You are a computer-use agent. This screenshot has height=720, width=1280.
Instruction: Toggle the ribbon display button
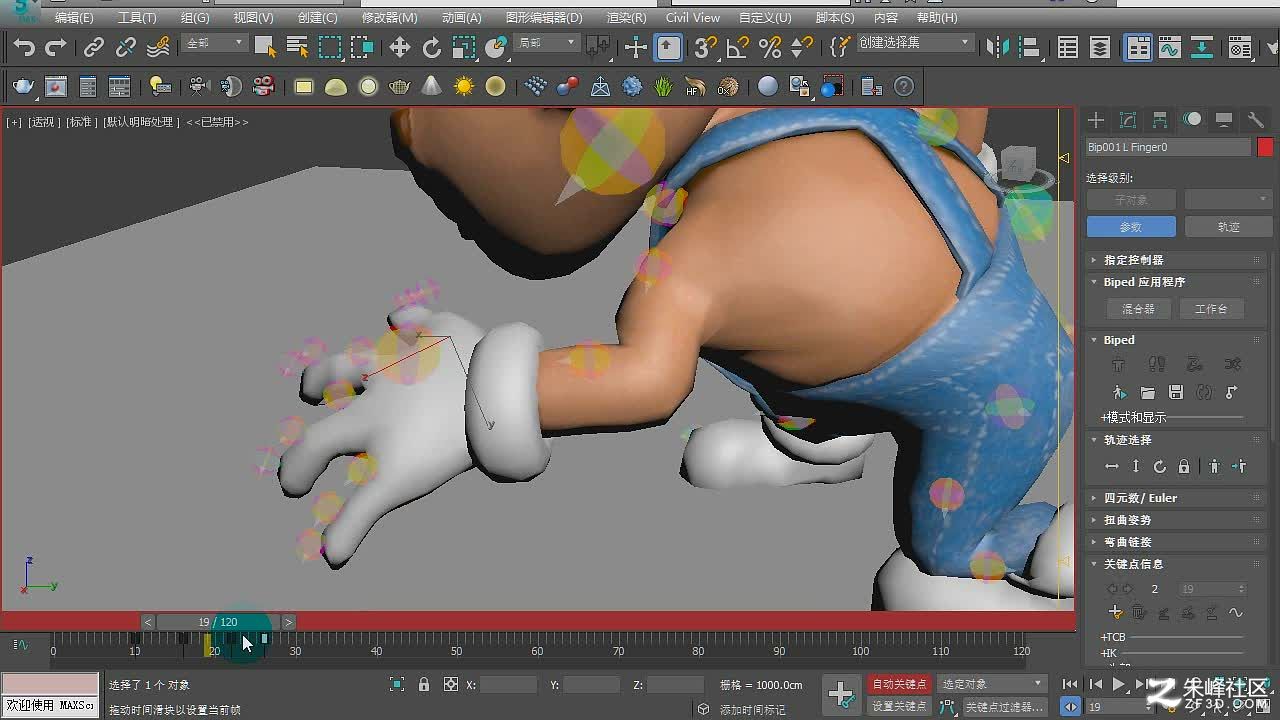pyautogui.click(x=1138, y=47)
